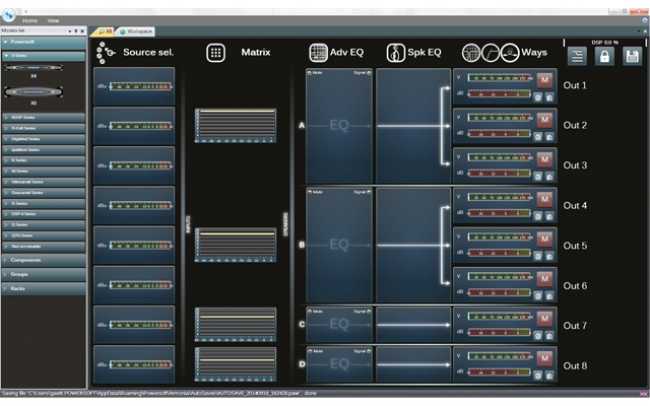650x406 pixels.
Task: Open Spk EQ block for channel A
Action: point(413,126)
